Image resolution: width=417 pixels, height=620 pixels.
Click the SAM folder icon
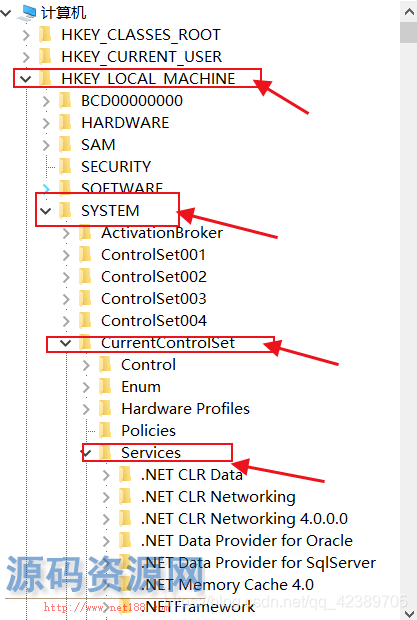tap(65, 145)
